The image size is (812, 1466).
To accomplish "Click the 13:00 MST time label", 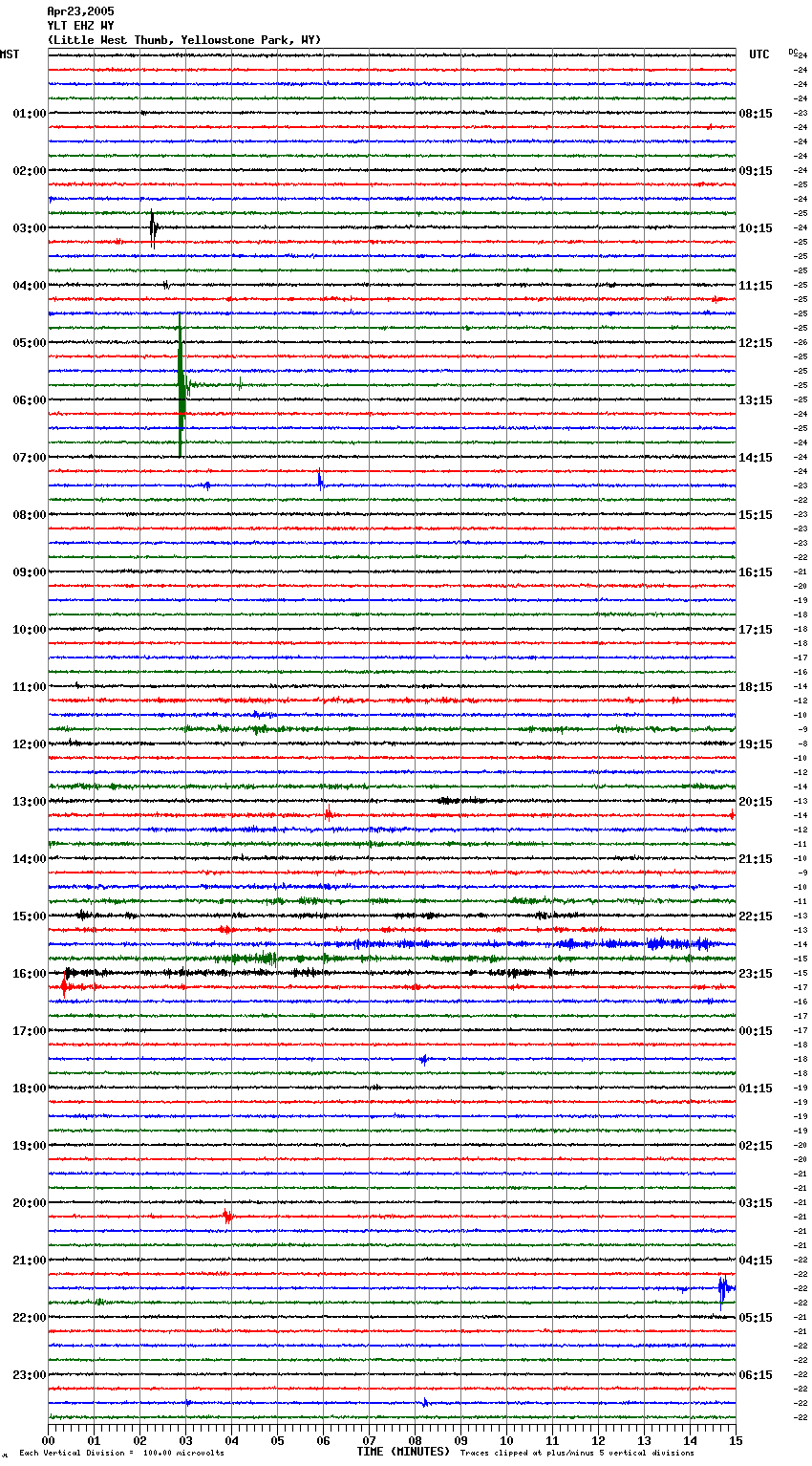I will [x=30, y=802].
